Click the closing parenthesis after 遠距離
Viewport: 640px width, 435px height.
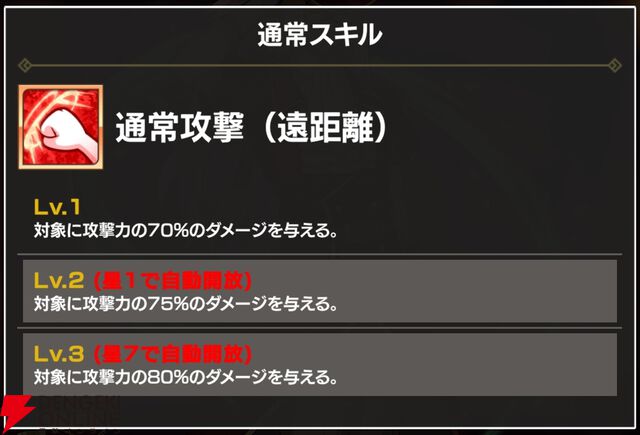click(x=375, y=129)
